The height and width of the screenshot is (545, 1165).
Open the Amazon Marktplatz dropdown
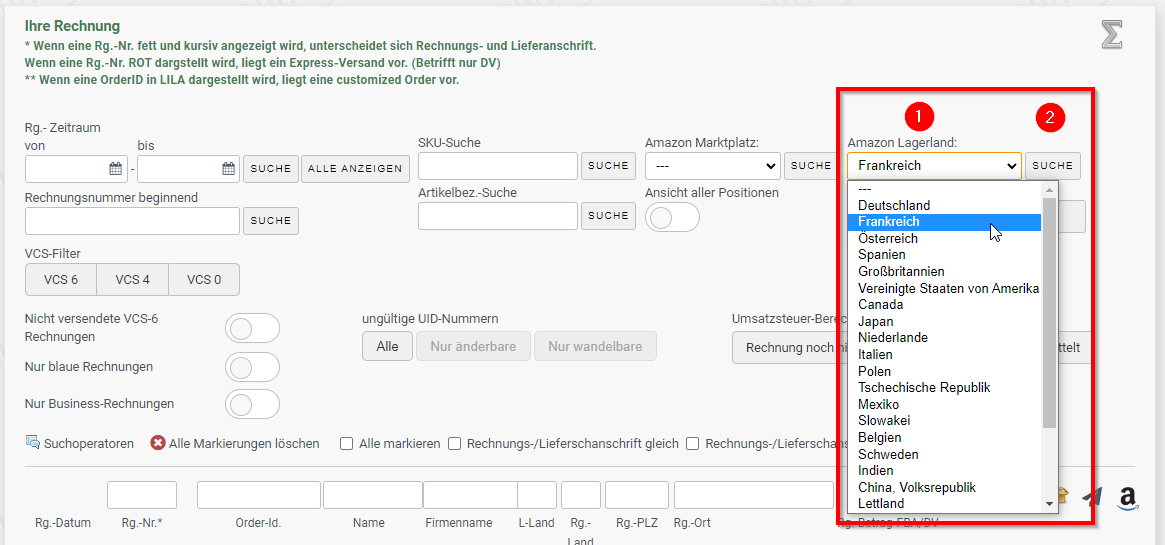(x=712, y=166)
